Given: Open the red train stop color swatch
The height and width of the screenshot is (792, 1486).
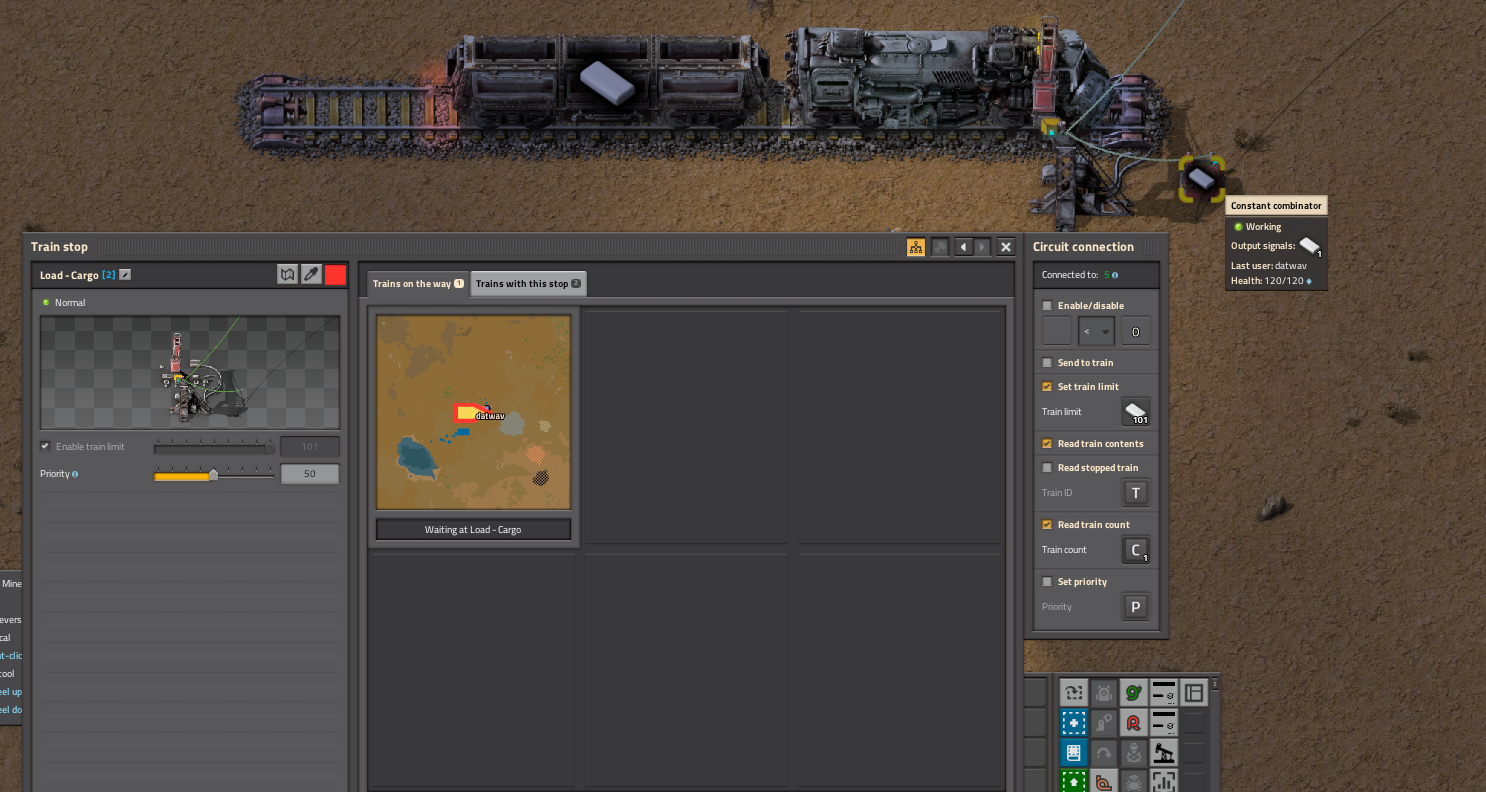Looking at the screenshot, I should [335, 275].
